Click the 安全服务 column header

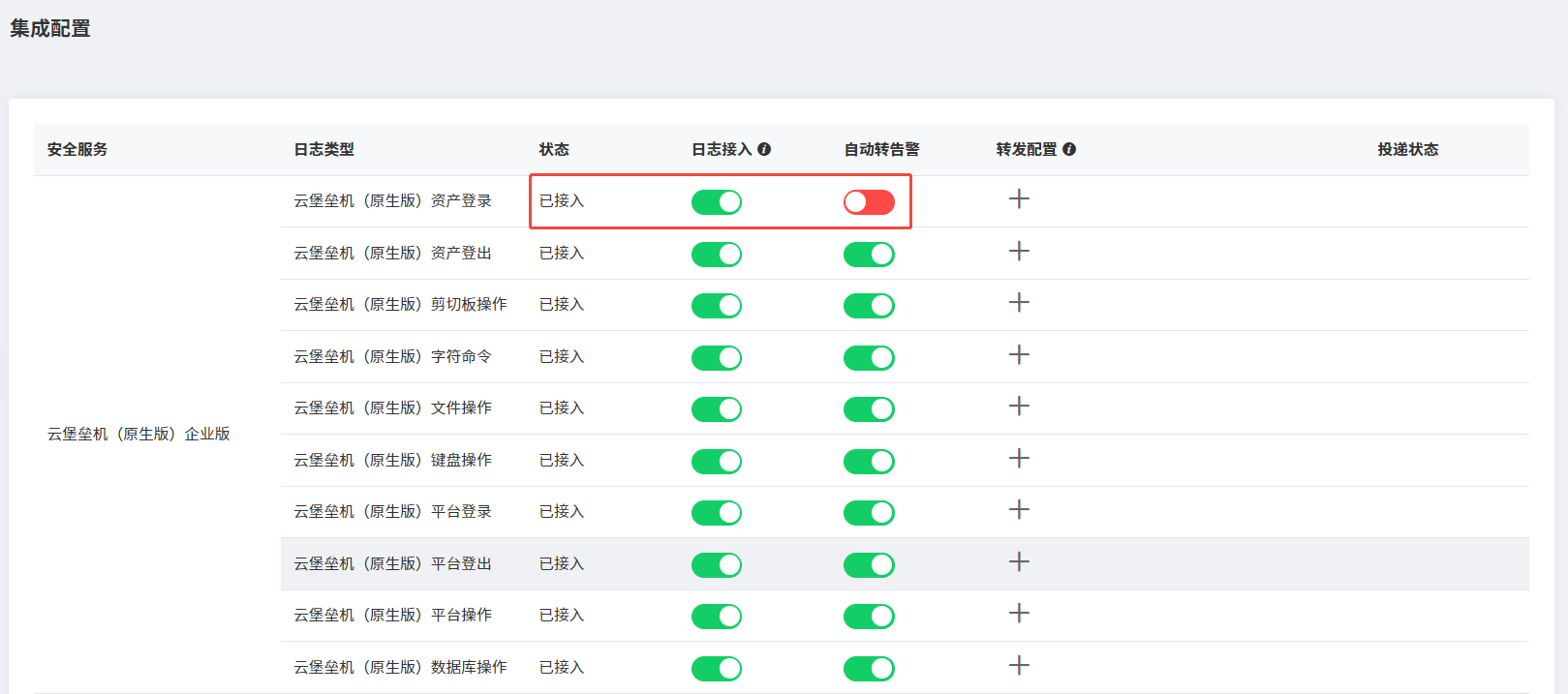[x=77, y=149]
